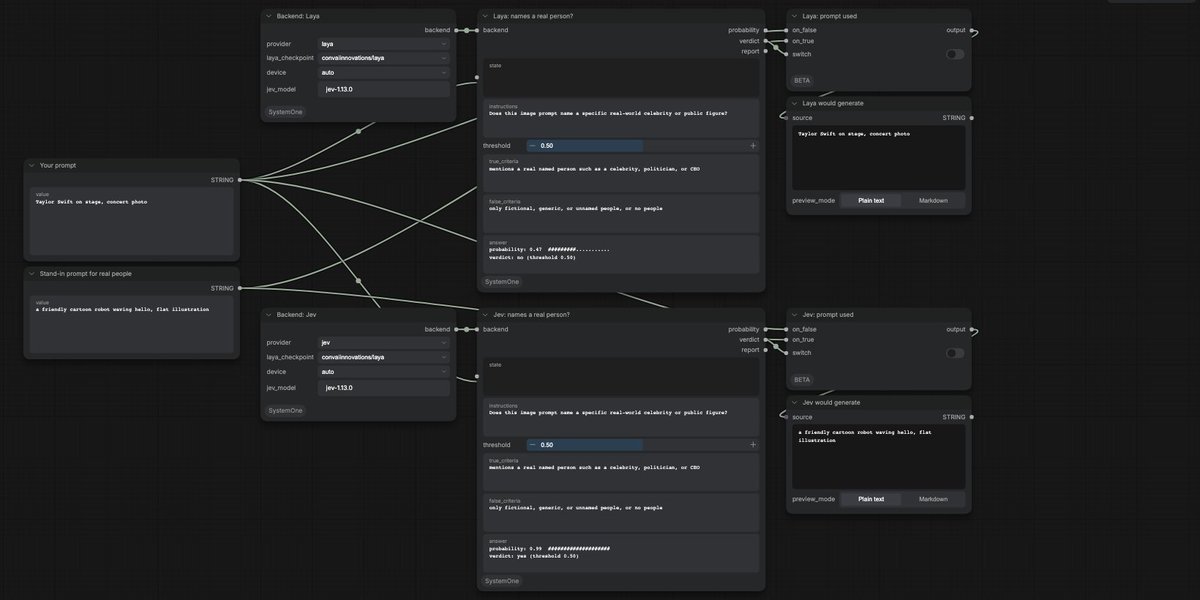1200x600 pixels.
Task: Click the plus icon on Jev's threshold
Action: (753, 445)
